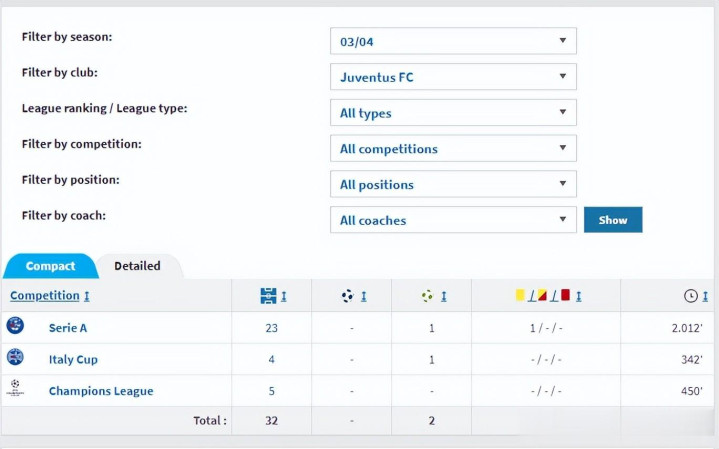Sort table by Competition column header
The image size is (719, 449).
pos(45,296)
